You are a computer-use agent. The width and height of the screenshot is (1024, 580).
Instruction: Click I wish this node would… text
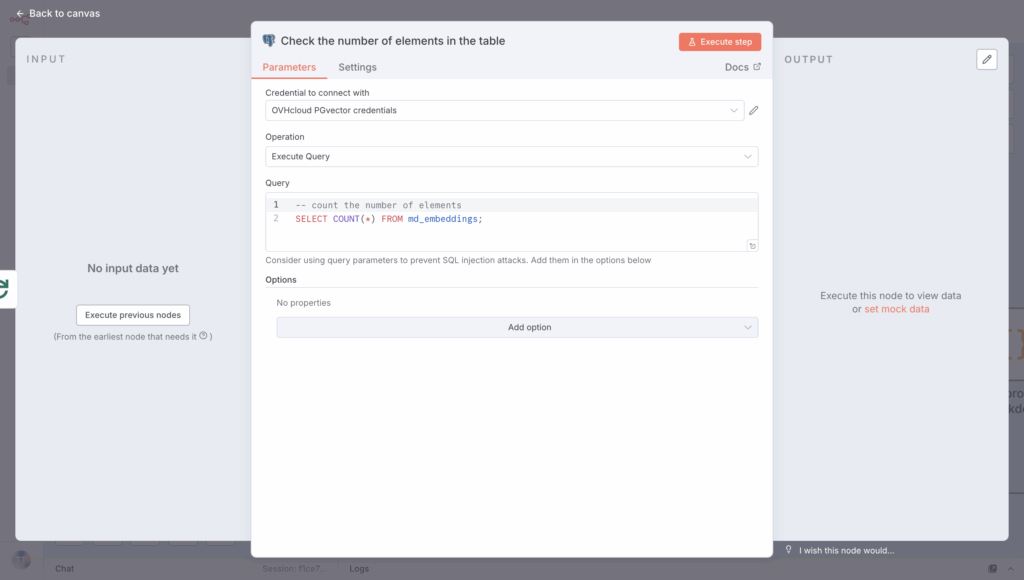tap(846, 550)
